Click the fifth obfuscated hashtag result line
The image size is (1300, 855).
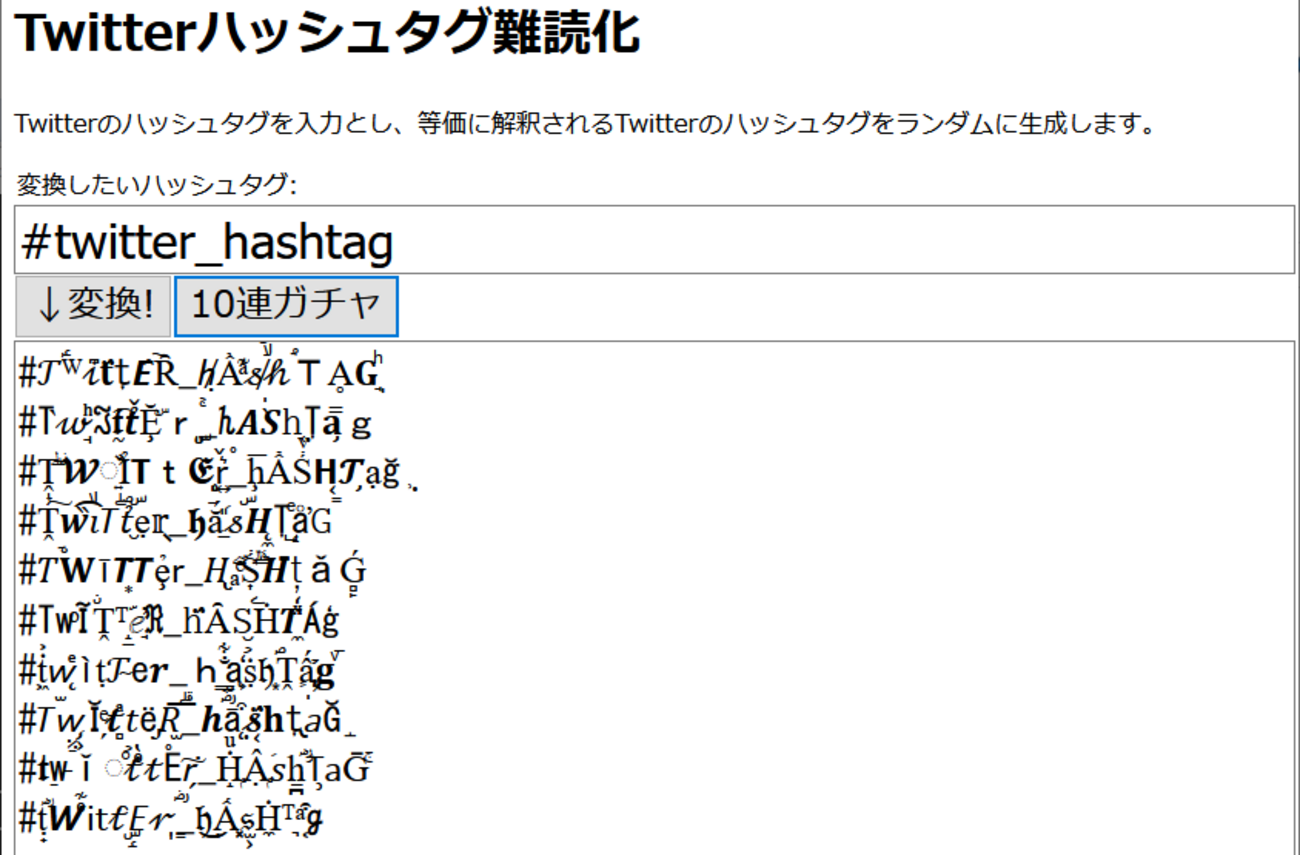click(192, 571)
